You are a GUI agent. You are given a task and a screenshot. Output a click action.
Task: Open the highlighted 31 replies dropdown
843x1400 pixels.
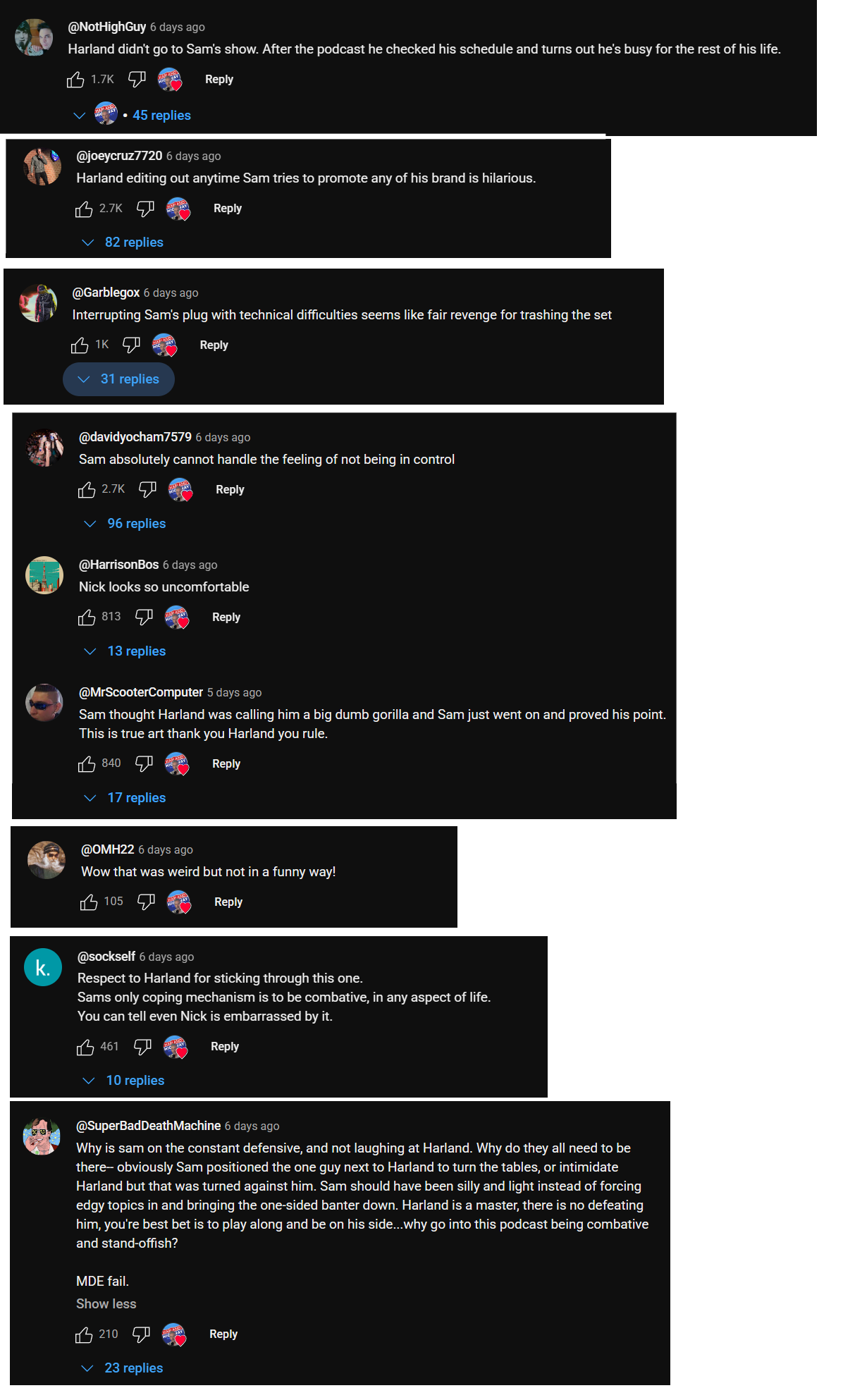pyautogui.click(x=118, y=379)
